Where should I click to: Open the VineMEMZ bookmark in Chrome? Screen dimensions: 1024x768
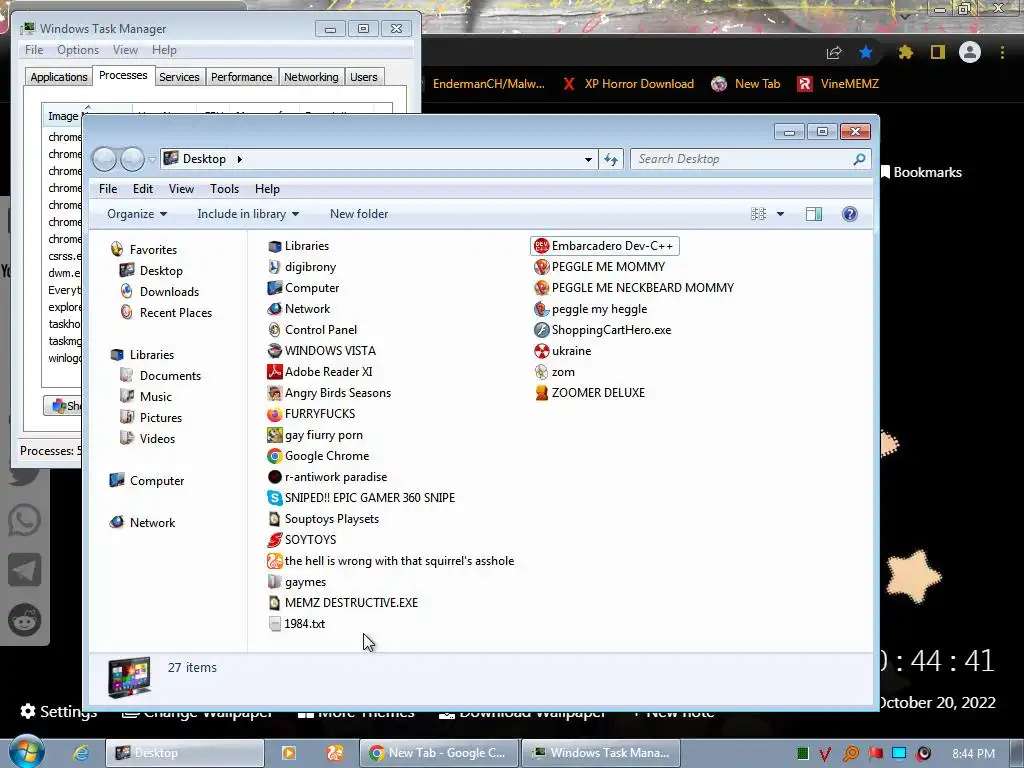pyautogui.click(x=839, y=84)
